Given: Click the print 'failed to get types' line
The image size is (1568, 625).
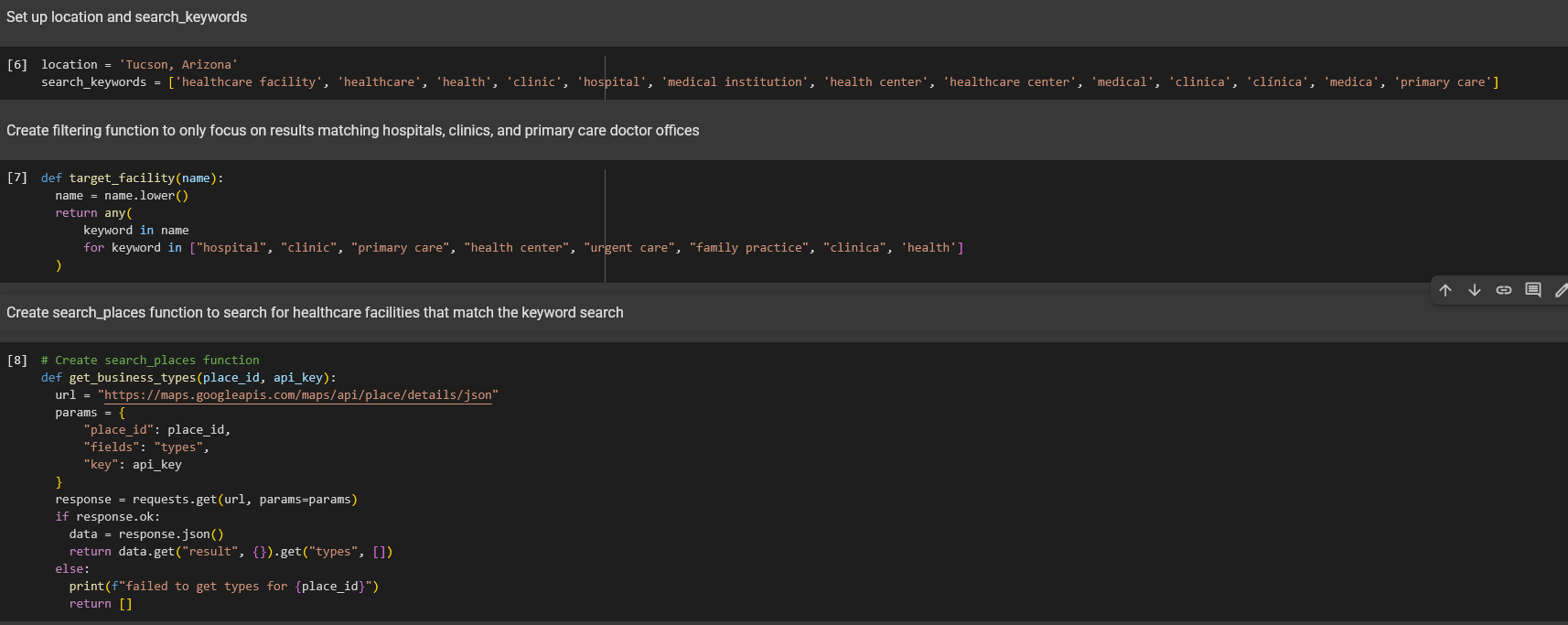Looking at the screenshot, I should [224, 587].
